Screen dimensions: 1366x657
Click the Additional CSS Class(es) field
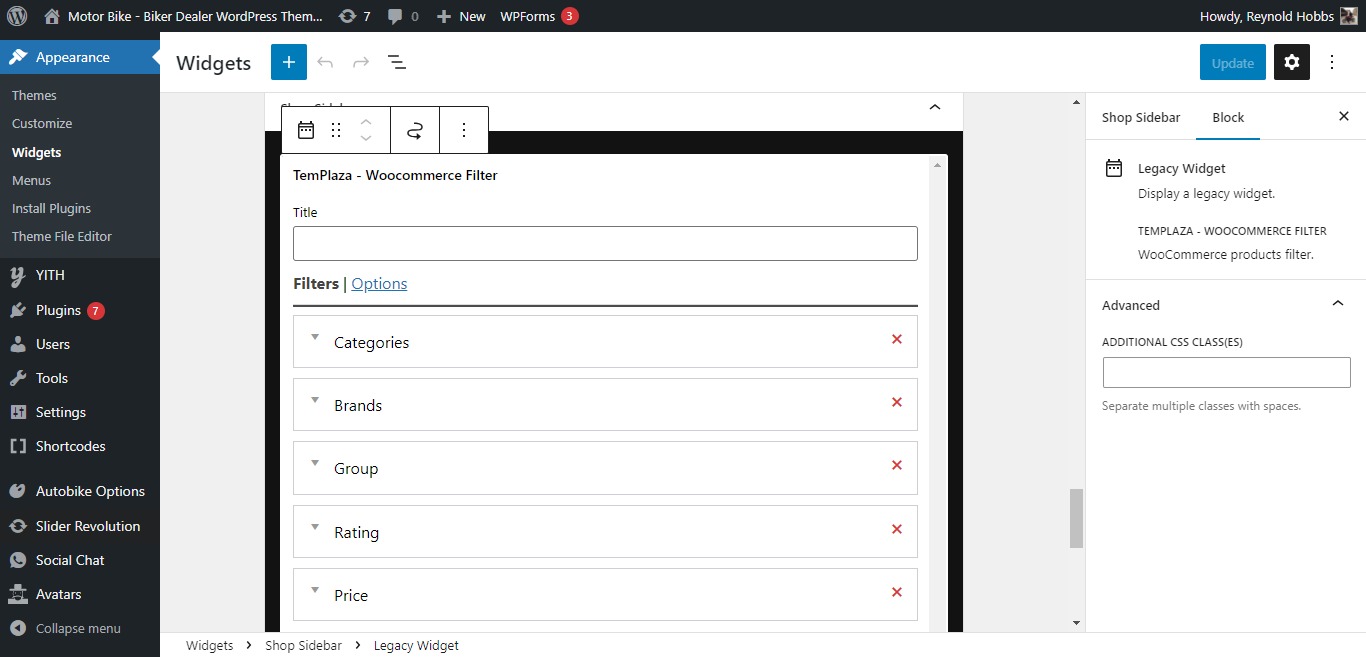click(x=1227, y=373)
